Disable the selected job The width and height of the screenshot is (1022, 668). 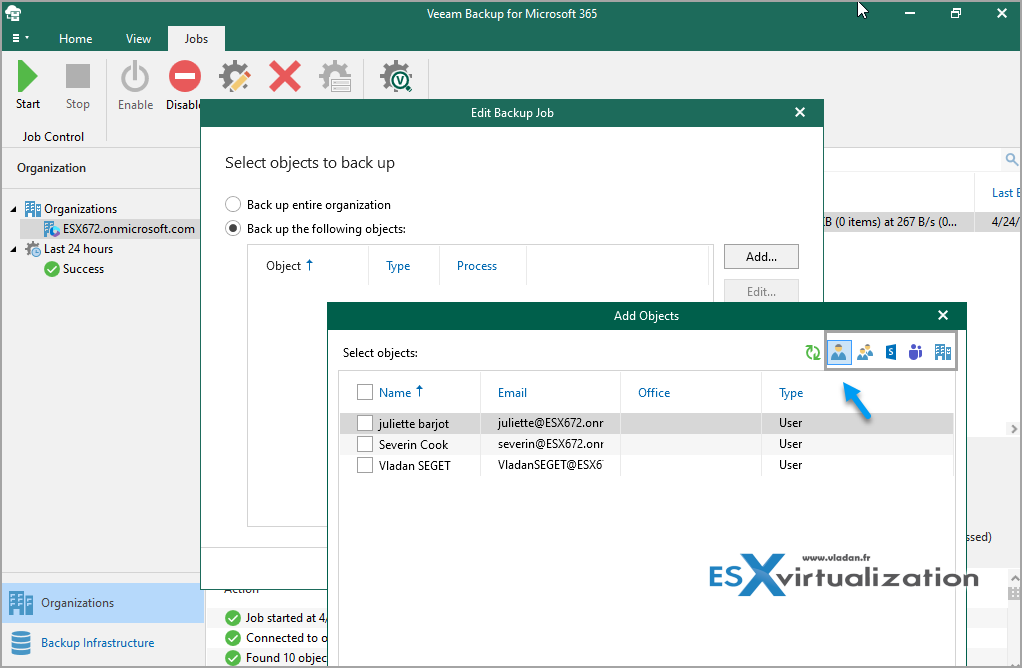(x=184, y=85)
